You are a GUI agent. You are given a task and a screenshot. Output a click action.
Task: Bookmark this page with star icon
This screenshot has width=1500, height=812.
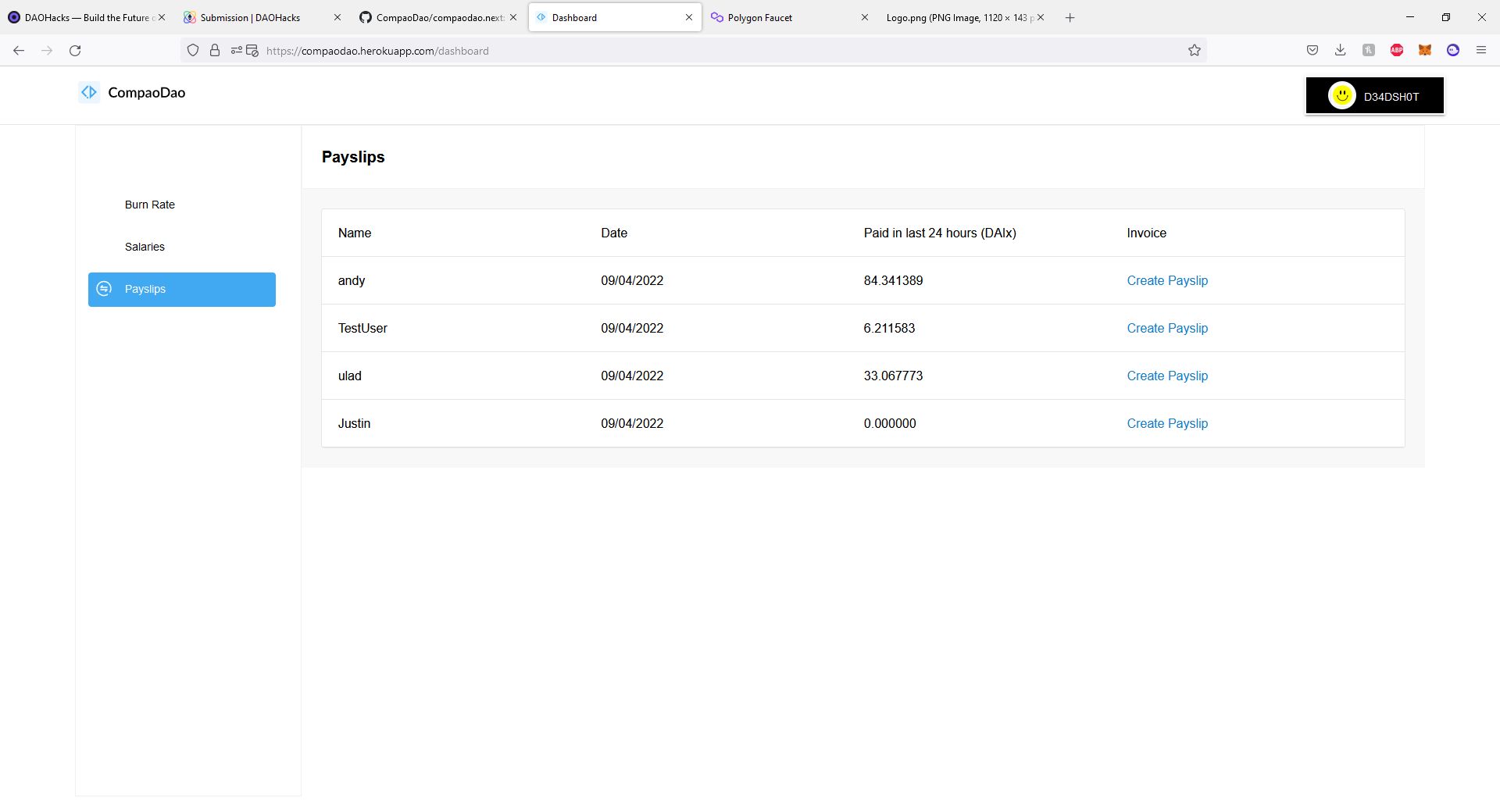point(1195,51)
